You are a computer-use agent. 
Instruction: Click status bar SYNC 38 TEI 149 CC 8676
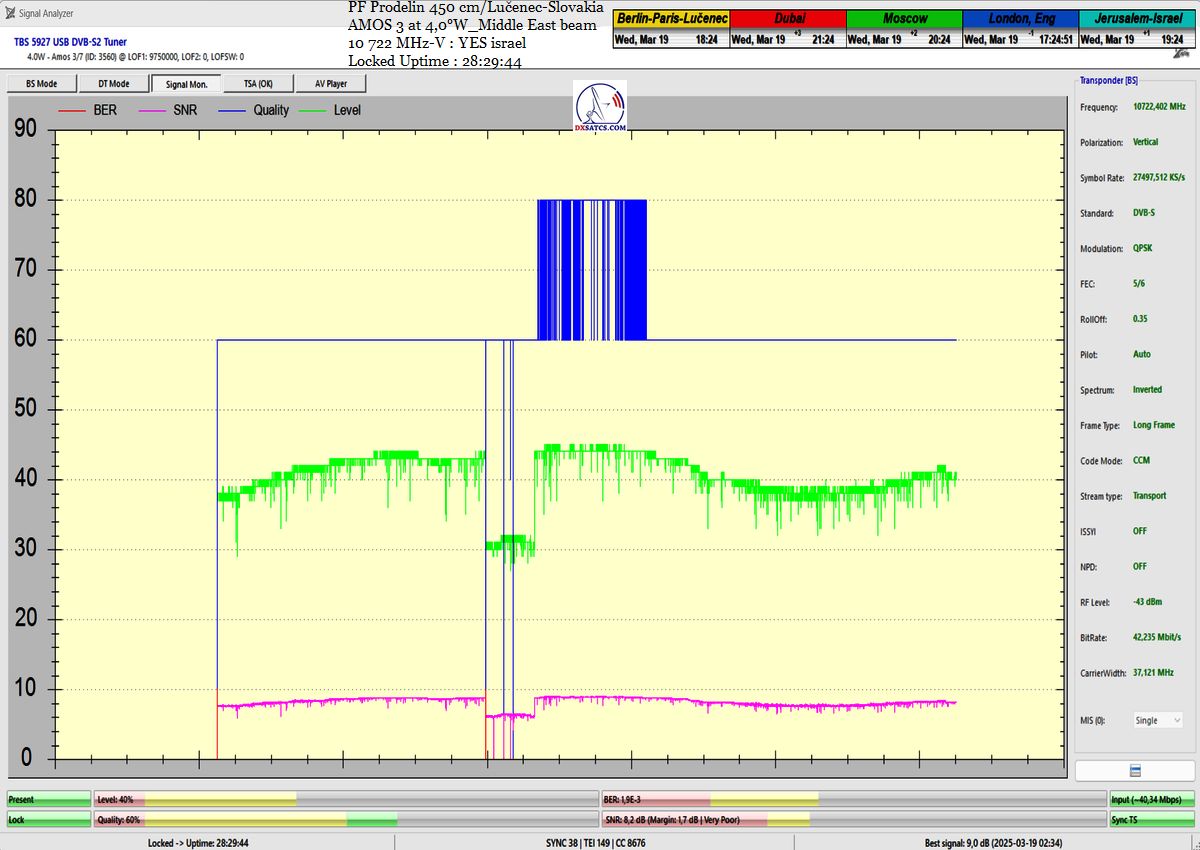point(598,843)
